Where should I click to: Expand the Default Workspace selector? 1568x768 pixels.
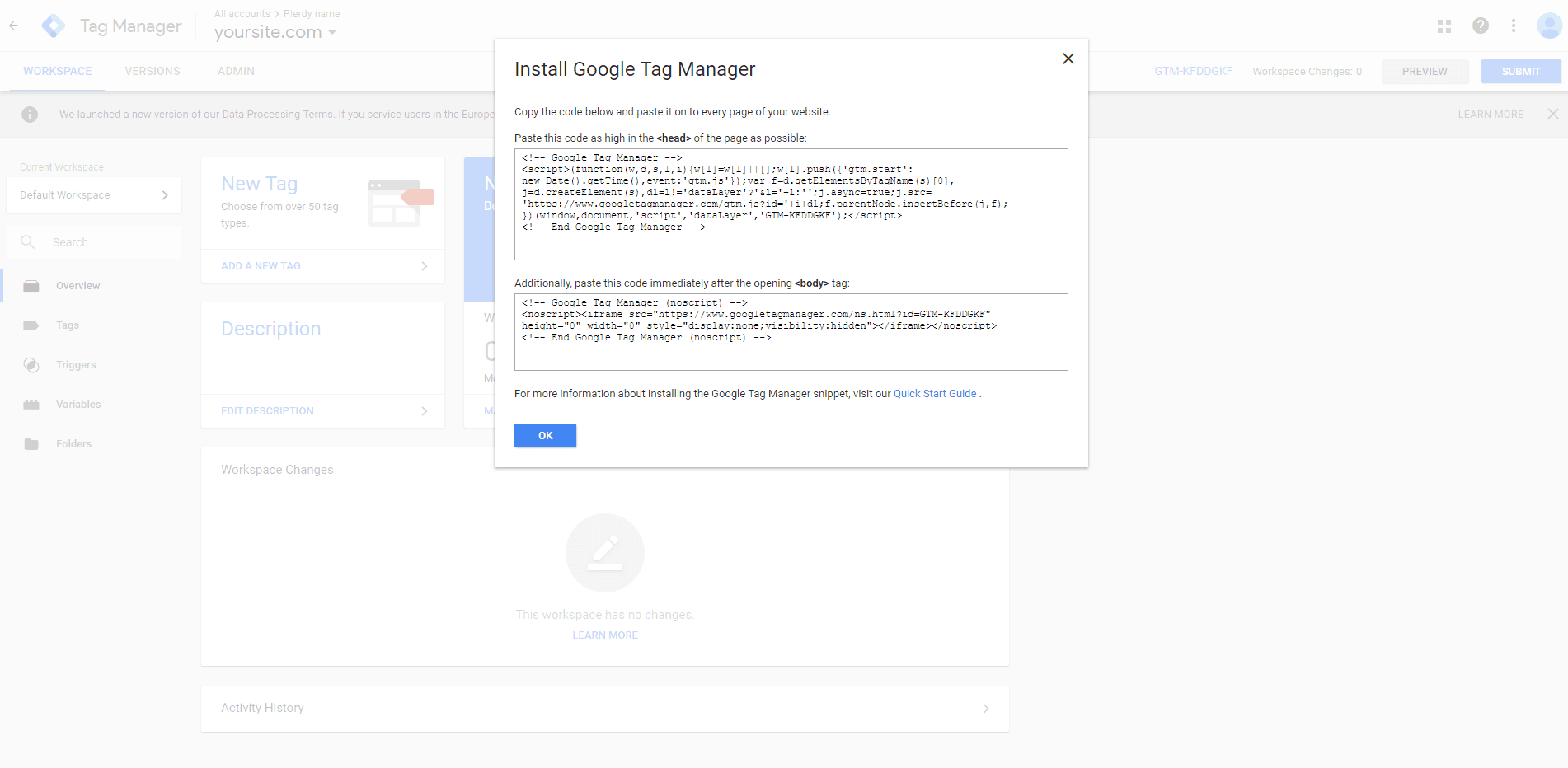pyautogui.click(x=94, y=195)
